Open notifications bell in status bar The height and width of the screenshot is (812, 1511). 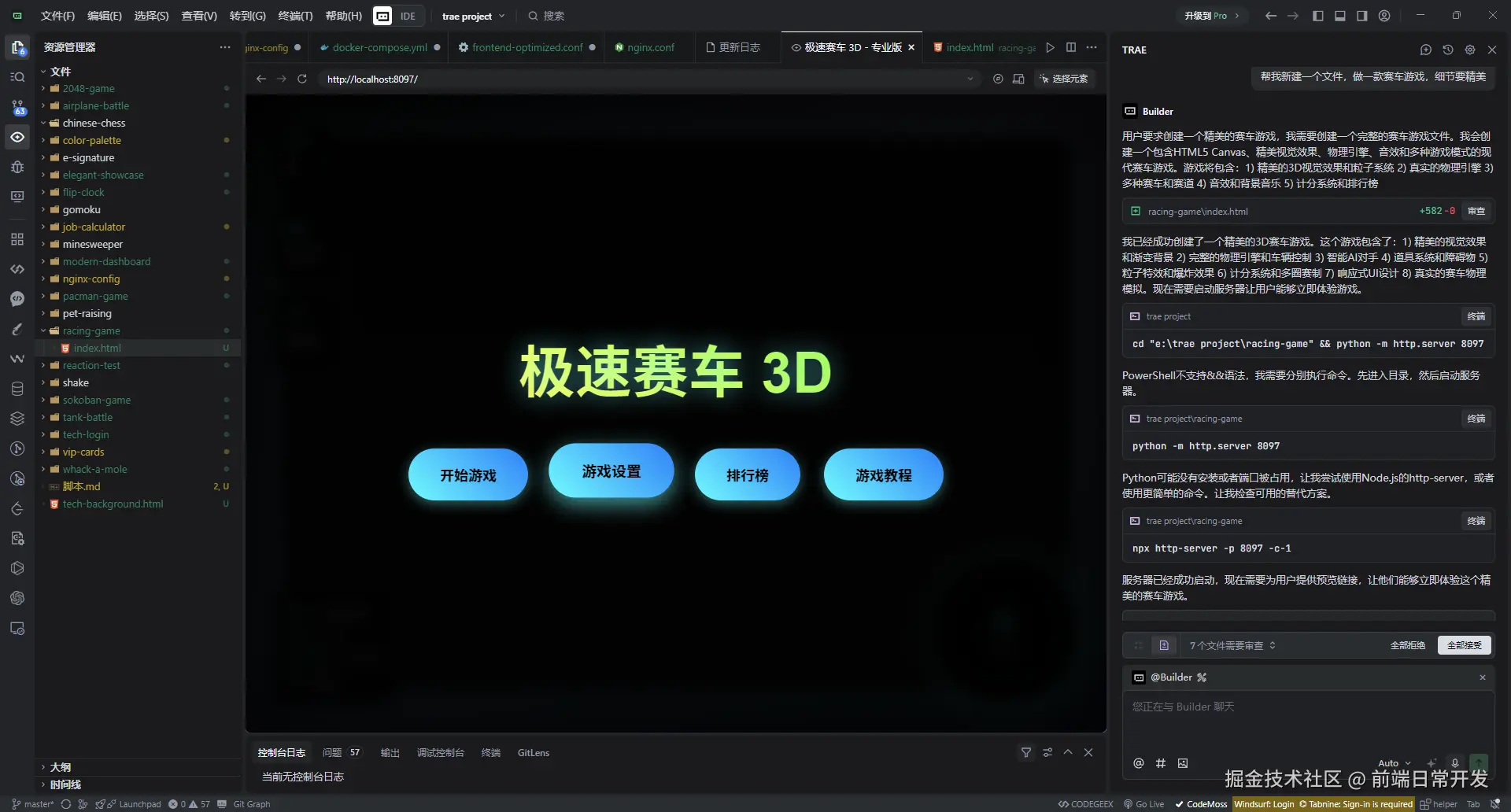pos(1495,804)
